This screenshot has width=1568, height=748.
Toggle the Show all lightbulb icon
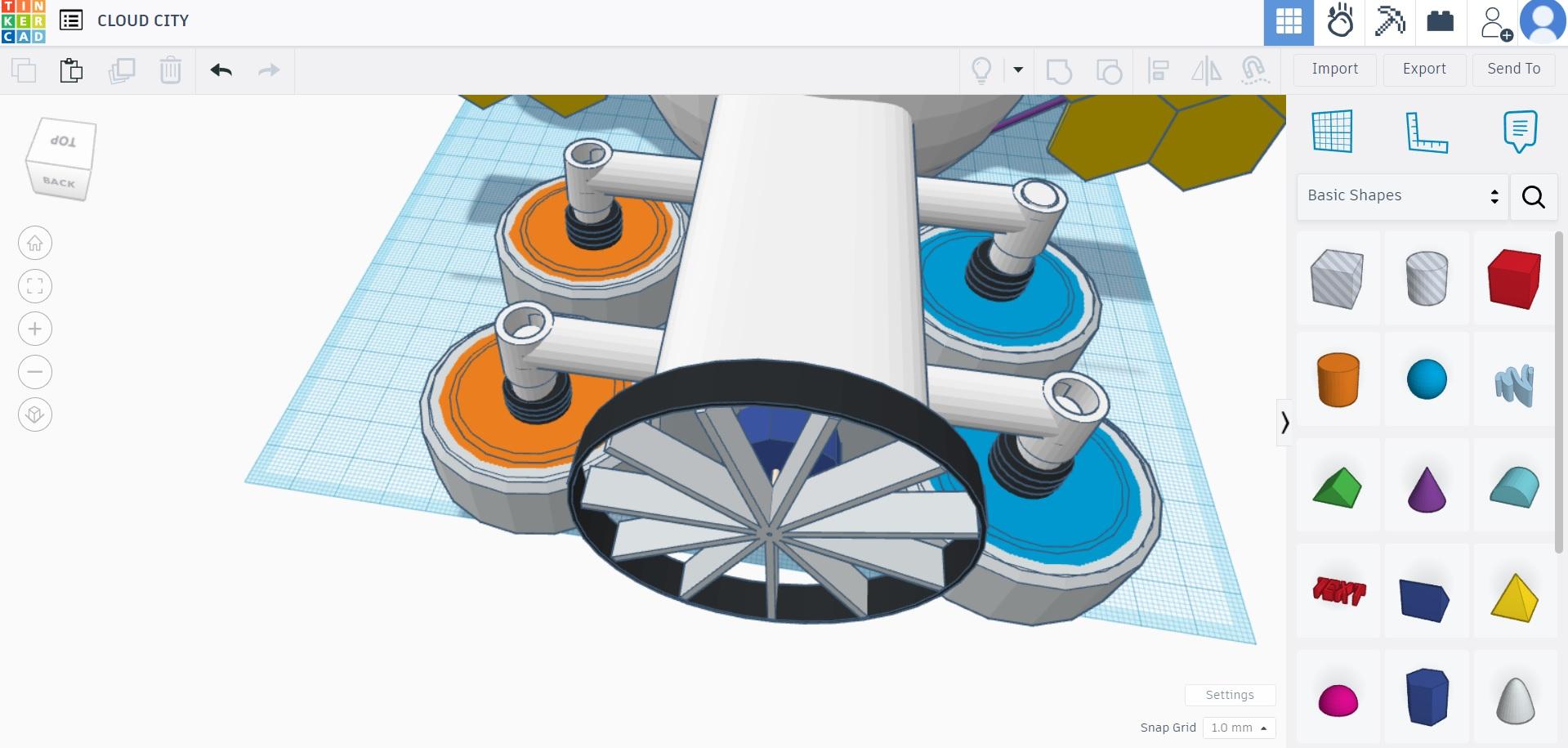tap(981, 70)
